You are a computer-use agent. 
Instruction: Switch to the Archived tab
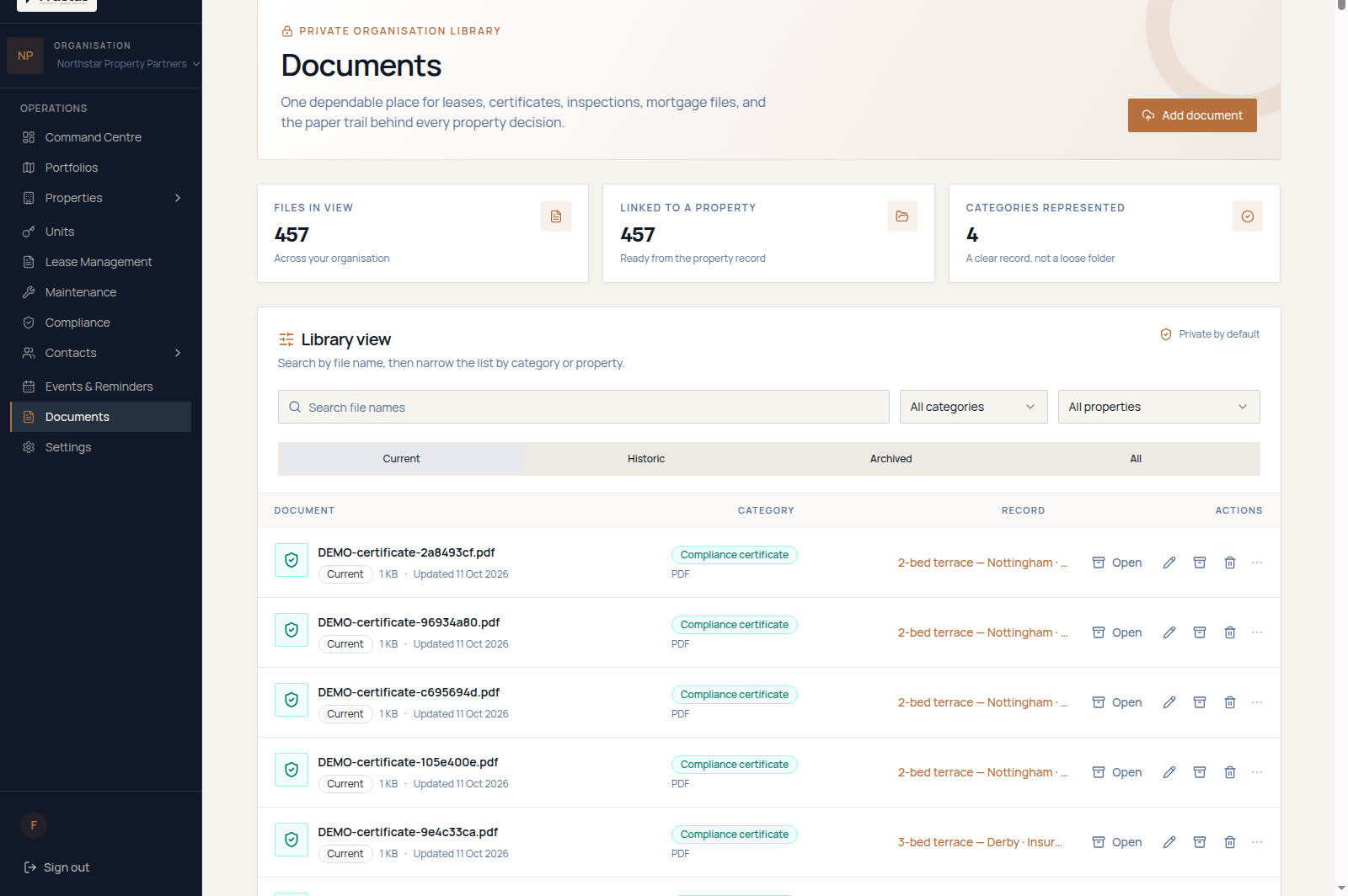[x=891, y=459]
